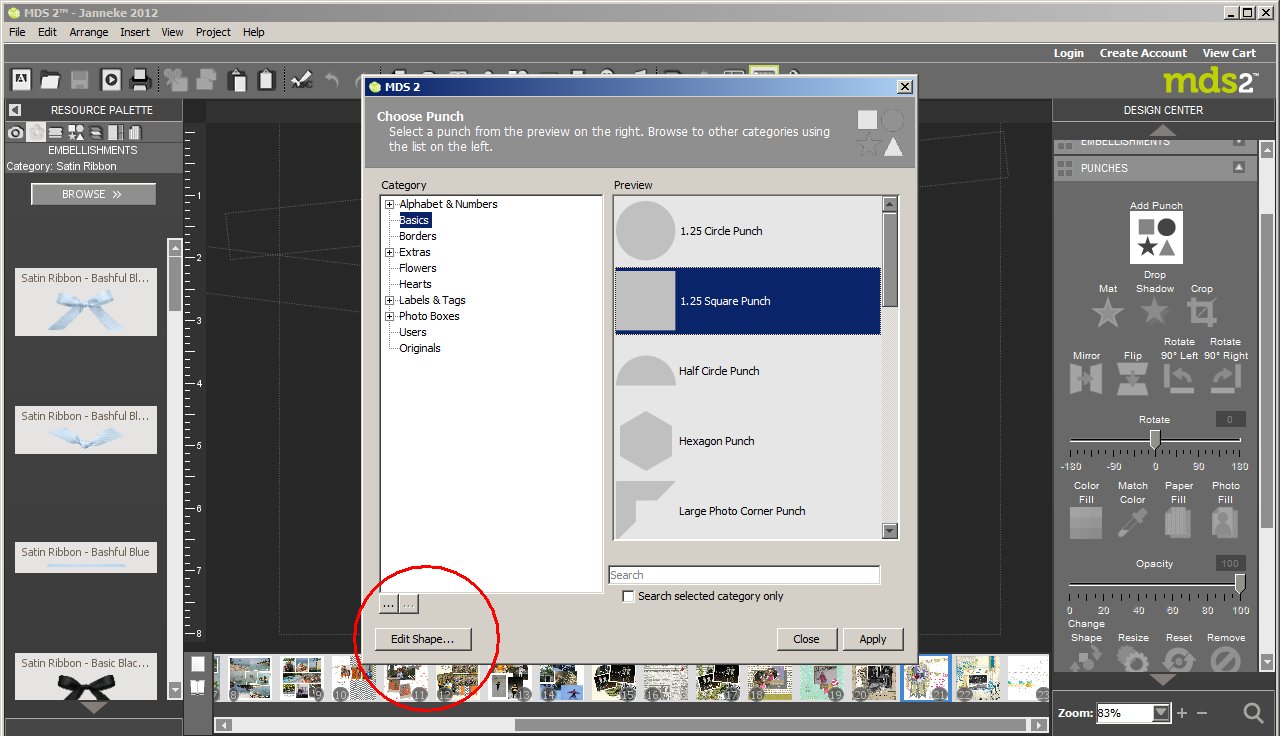Open the Project menu
Image resolution: width=1280 pixels, height=736 pixels.
pos(213,32)
